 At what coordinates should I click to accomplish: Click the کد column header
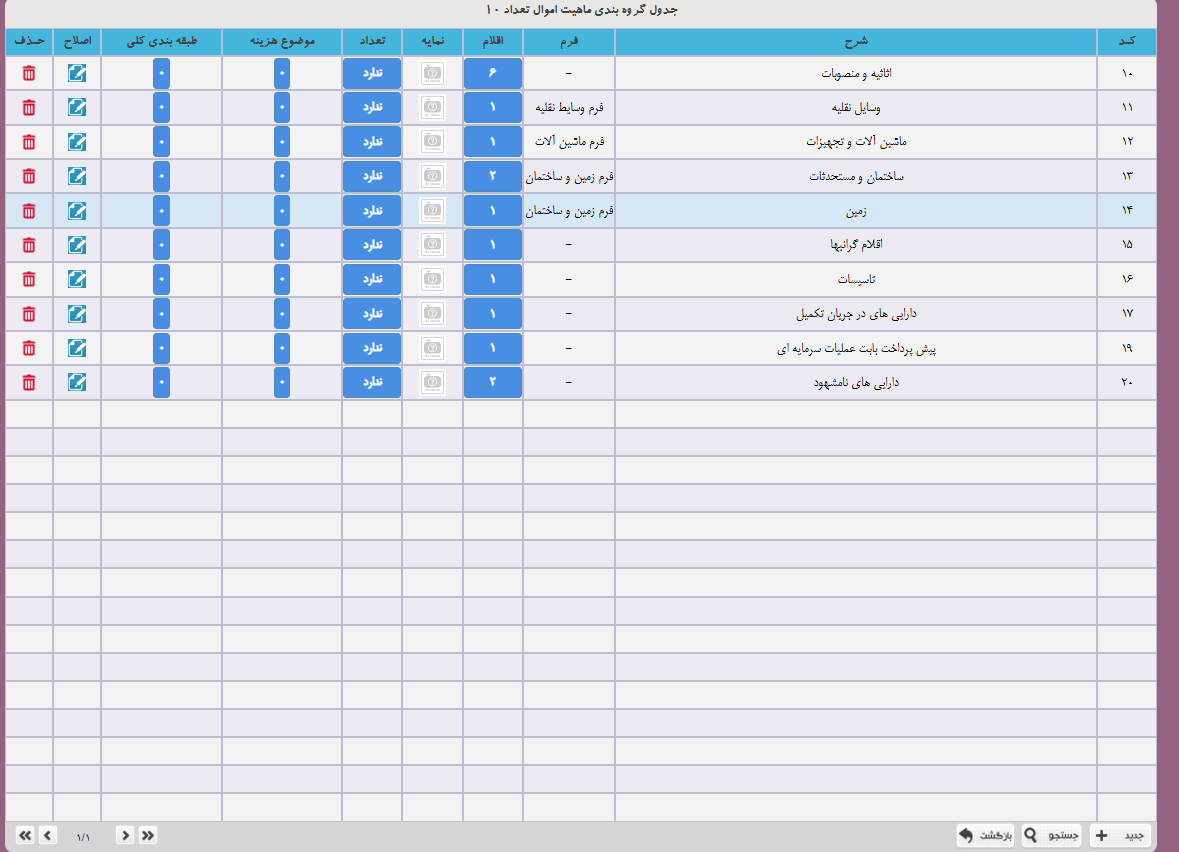1125,41
